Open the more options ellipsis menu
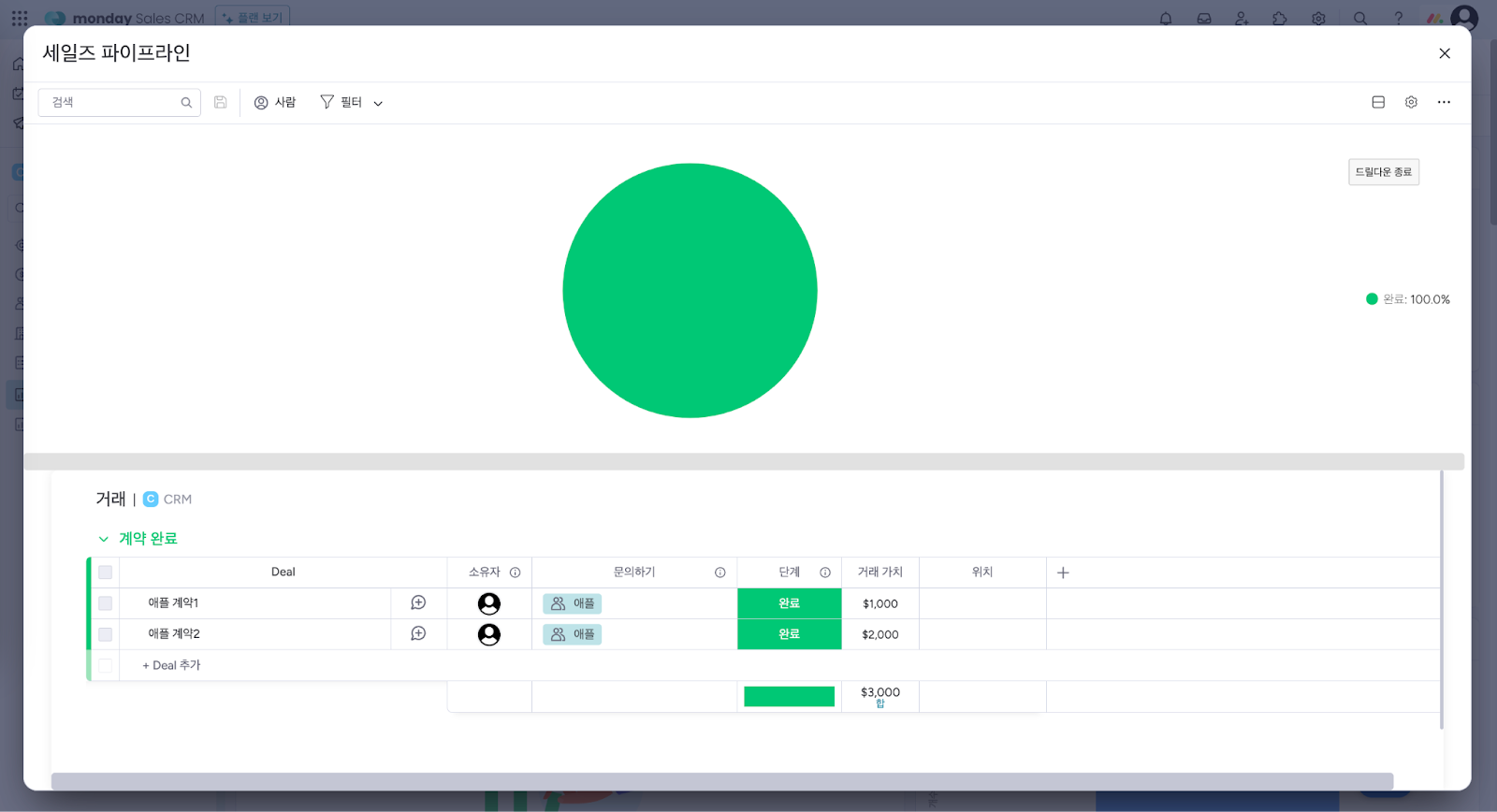 pyautogui.click(x=1444, y=102)
